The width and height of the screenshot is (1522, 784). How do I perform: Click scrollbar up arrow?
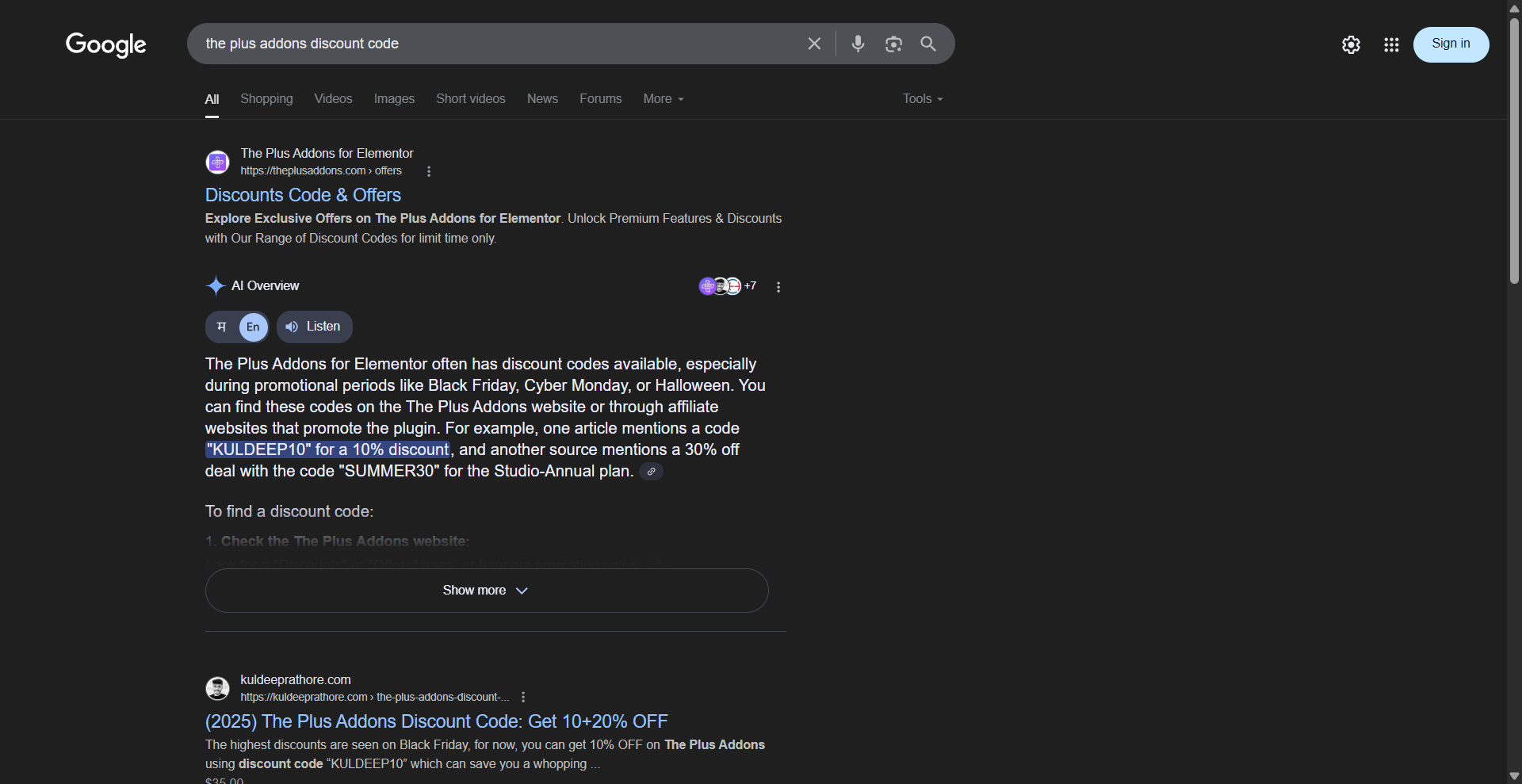click(x=1514, y=8)
